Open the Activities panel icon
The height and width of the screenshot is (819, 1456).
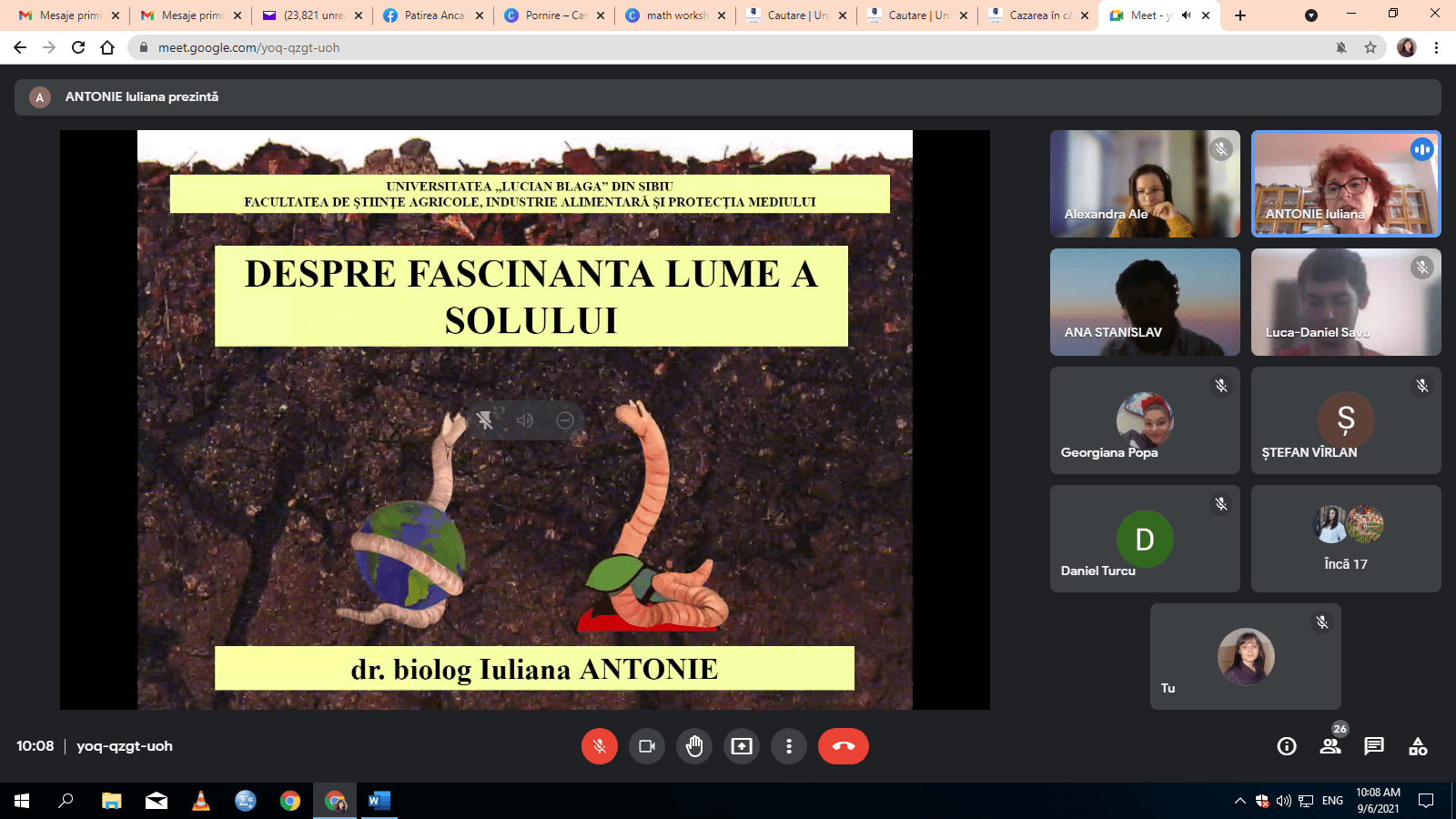tap(1418, 746)
